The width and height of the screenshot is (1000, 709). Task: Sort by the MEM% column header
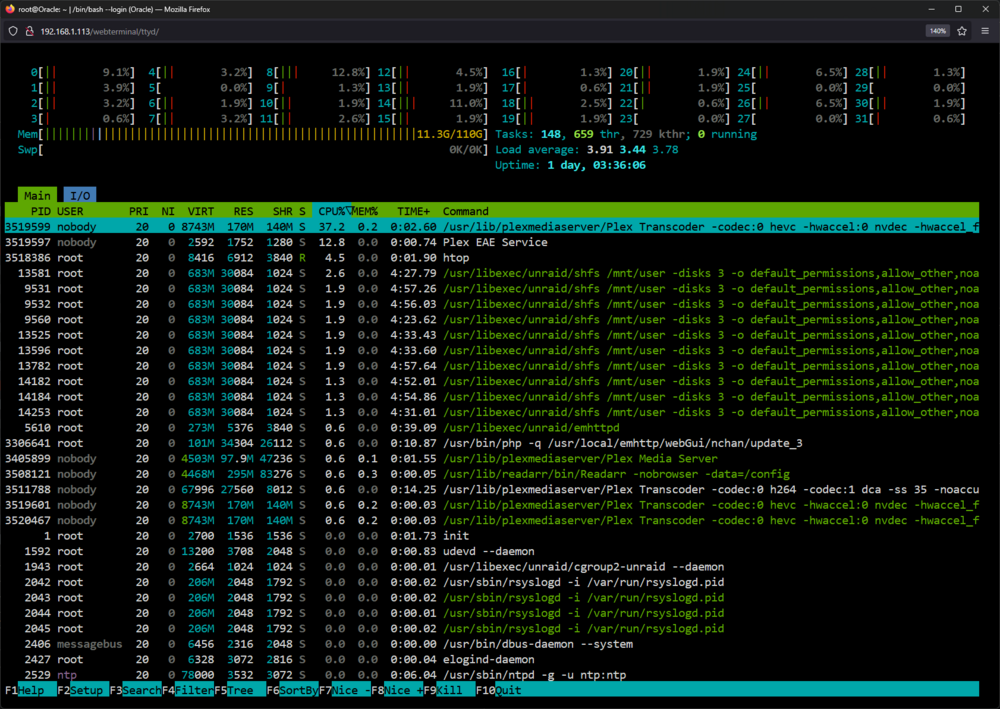point(365,211)
